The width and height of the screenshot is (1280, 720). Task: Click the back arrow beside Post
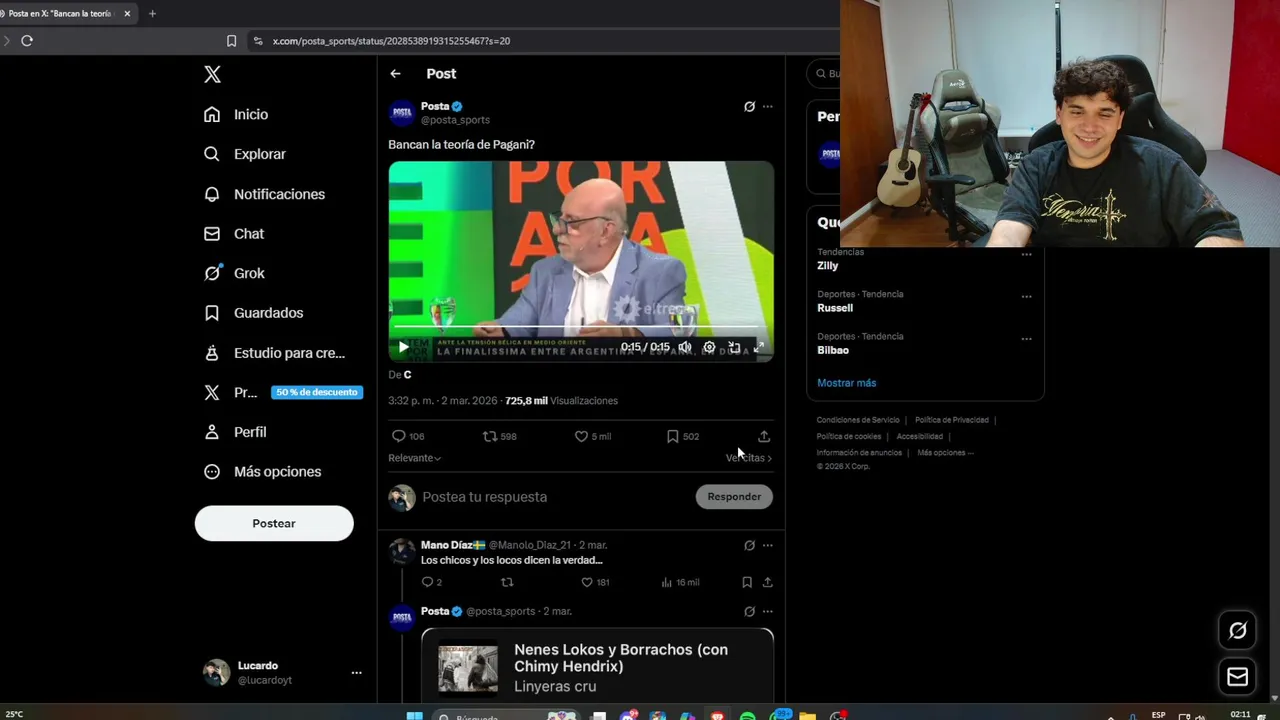coord(395,74)
